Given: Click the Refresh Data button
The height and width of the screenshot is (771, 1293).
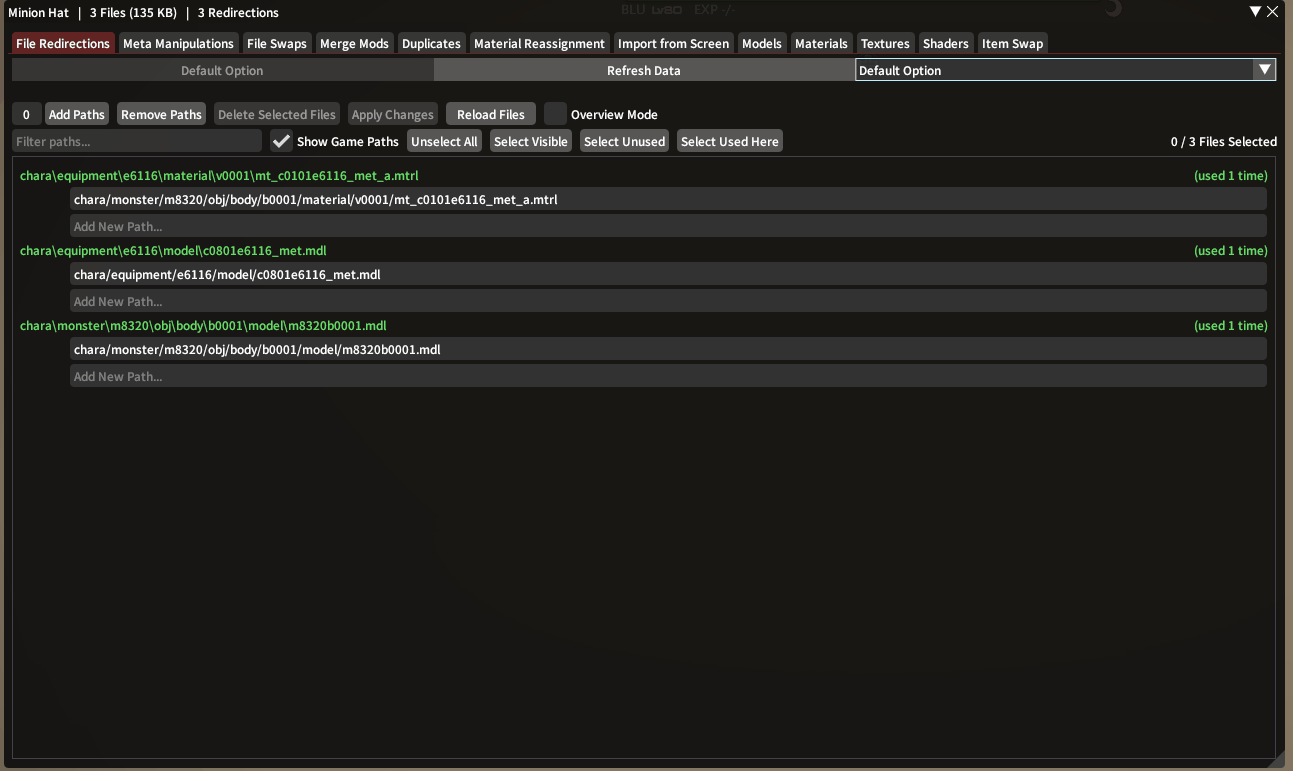Looking at the screenshot, I should (x=644, y=70).
